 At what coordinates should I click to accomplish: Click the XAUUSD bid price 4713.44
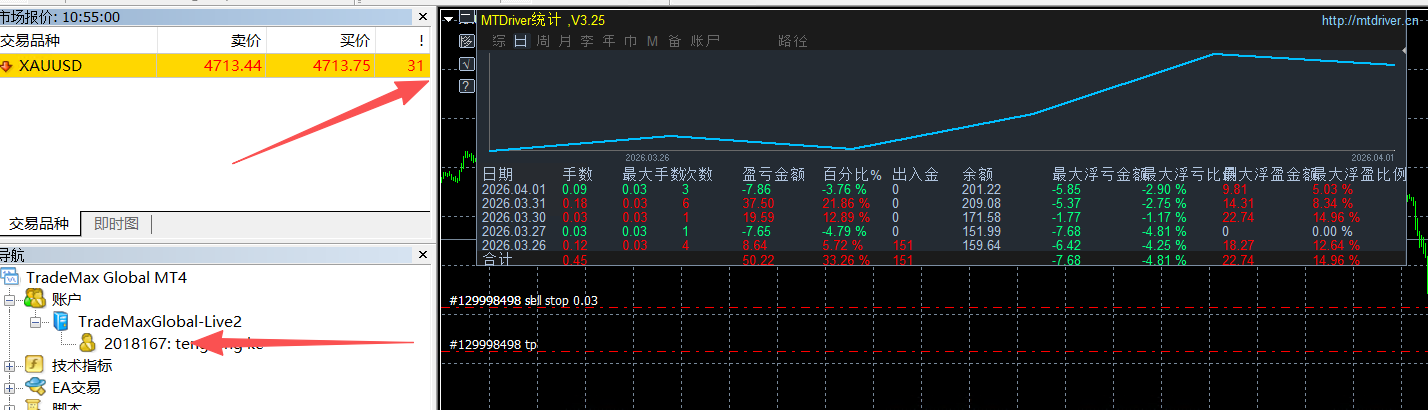click(232, 66)
